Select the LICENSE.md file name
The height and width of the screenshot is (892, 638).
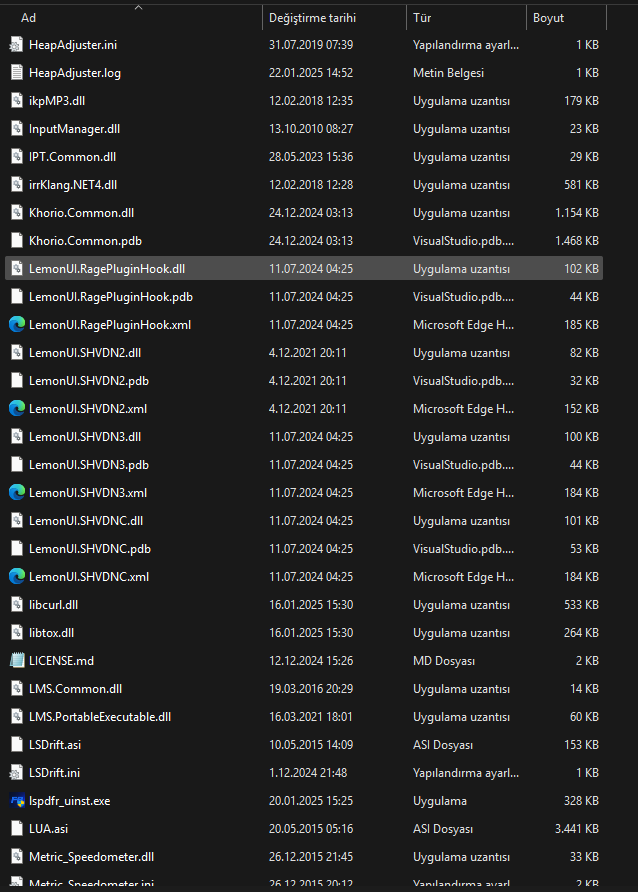tap(61, 660)
